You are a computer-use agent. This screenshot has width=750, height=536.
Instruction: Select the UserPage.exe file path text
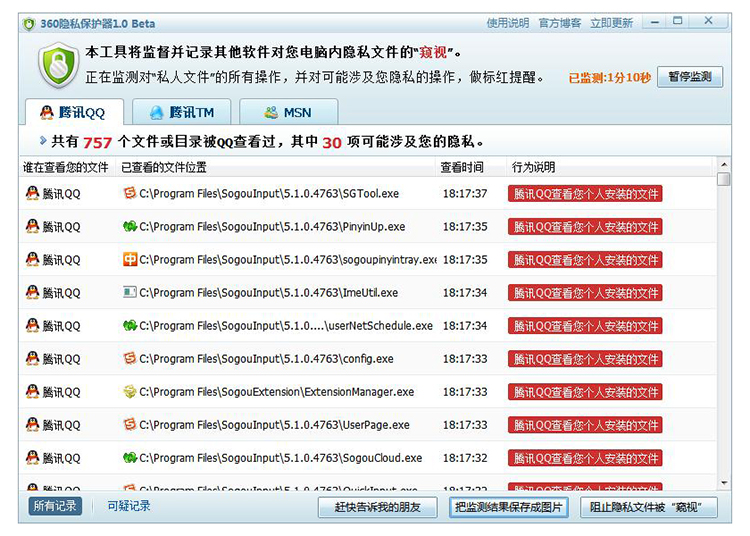click(274, 425)
